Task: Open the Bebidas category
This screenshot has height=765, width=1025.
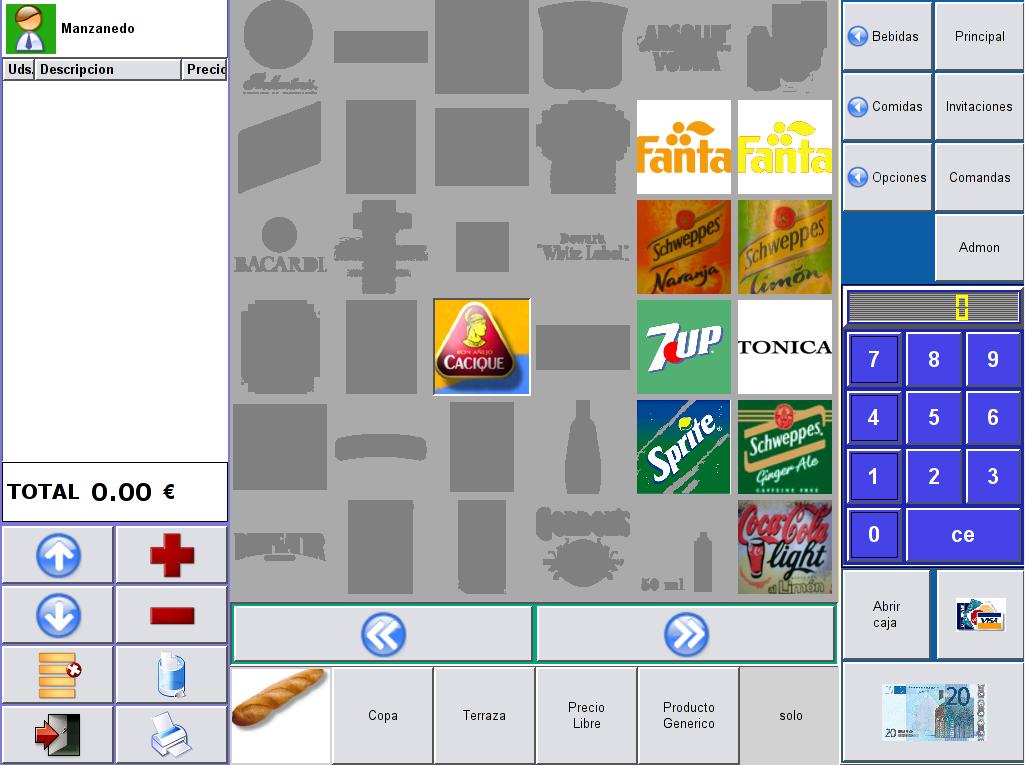Action: pos(887,36)
